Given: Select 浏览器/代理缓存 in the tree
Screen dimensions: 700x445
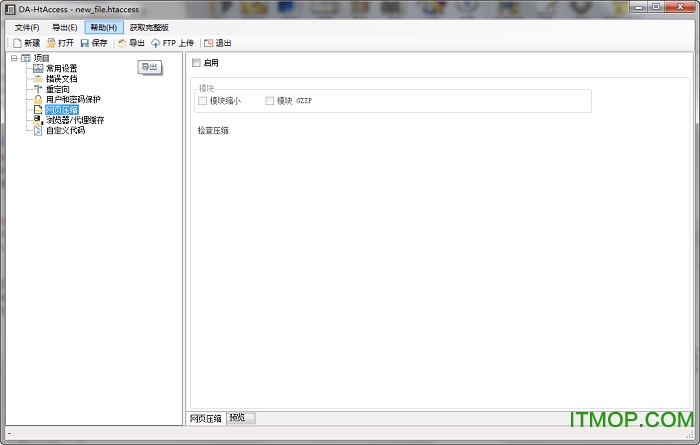Looking at the screenshot, I should (75, 120).
